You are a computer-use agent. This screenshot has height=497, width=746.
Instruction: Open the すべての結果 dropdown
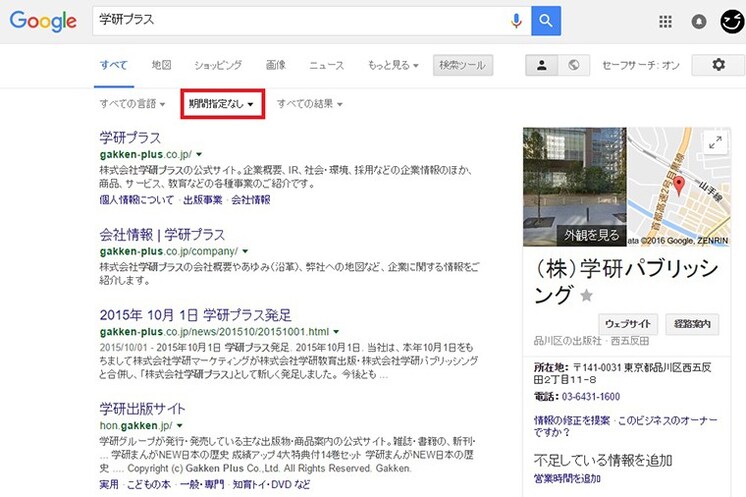310,104
